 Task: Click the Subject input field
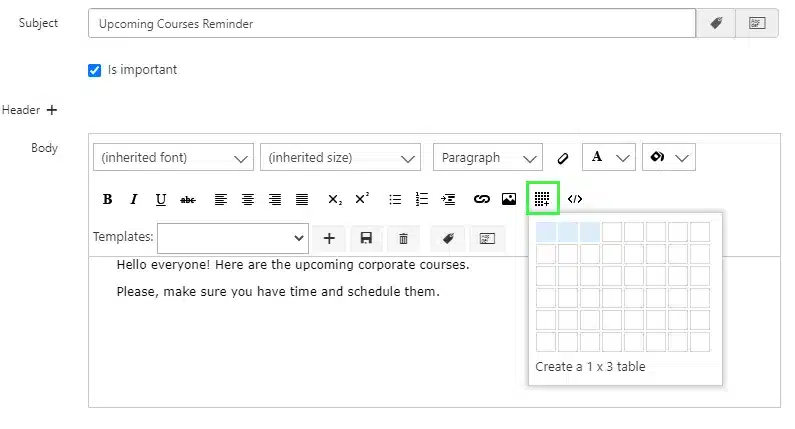pos(392,23)
